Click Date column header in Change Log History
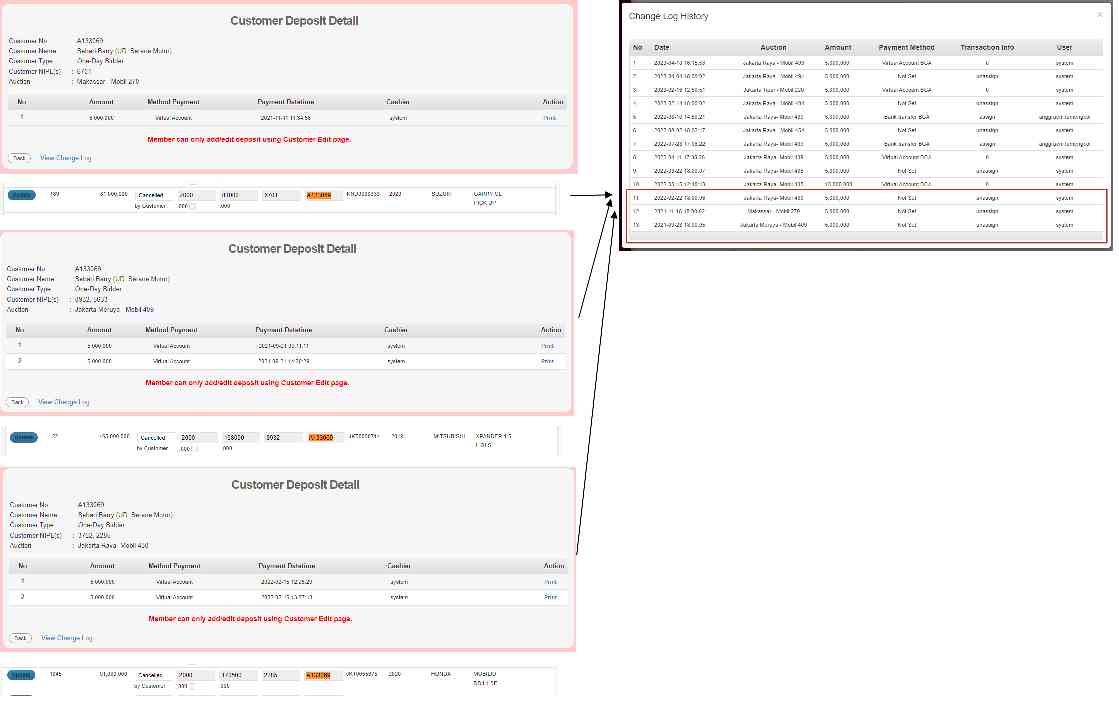Viewport: 1119px width, 706px height. tap(662, 47)
